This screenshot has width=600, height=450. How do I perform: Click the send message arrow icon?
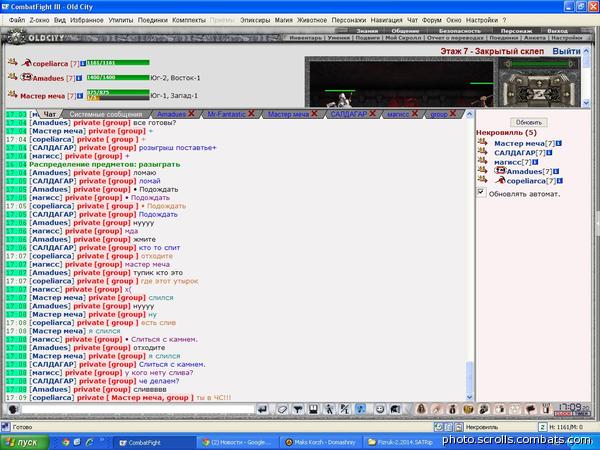(x=262, y=409)
